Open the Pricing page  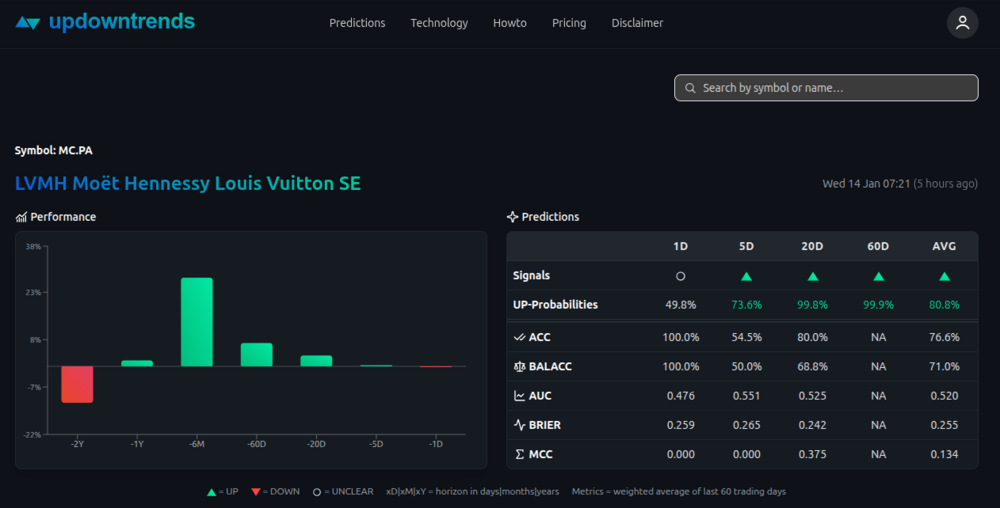coord(569,23)
